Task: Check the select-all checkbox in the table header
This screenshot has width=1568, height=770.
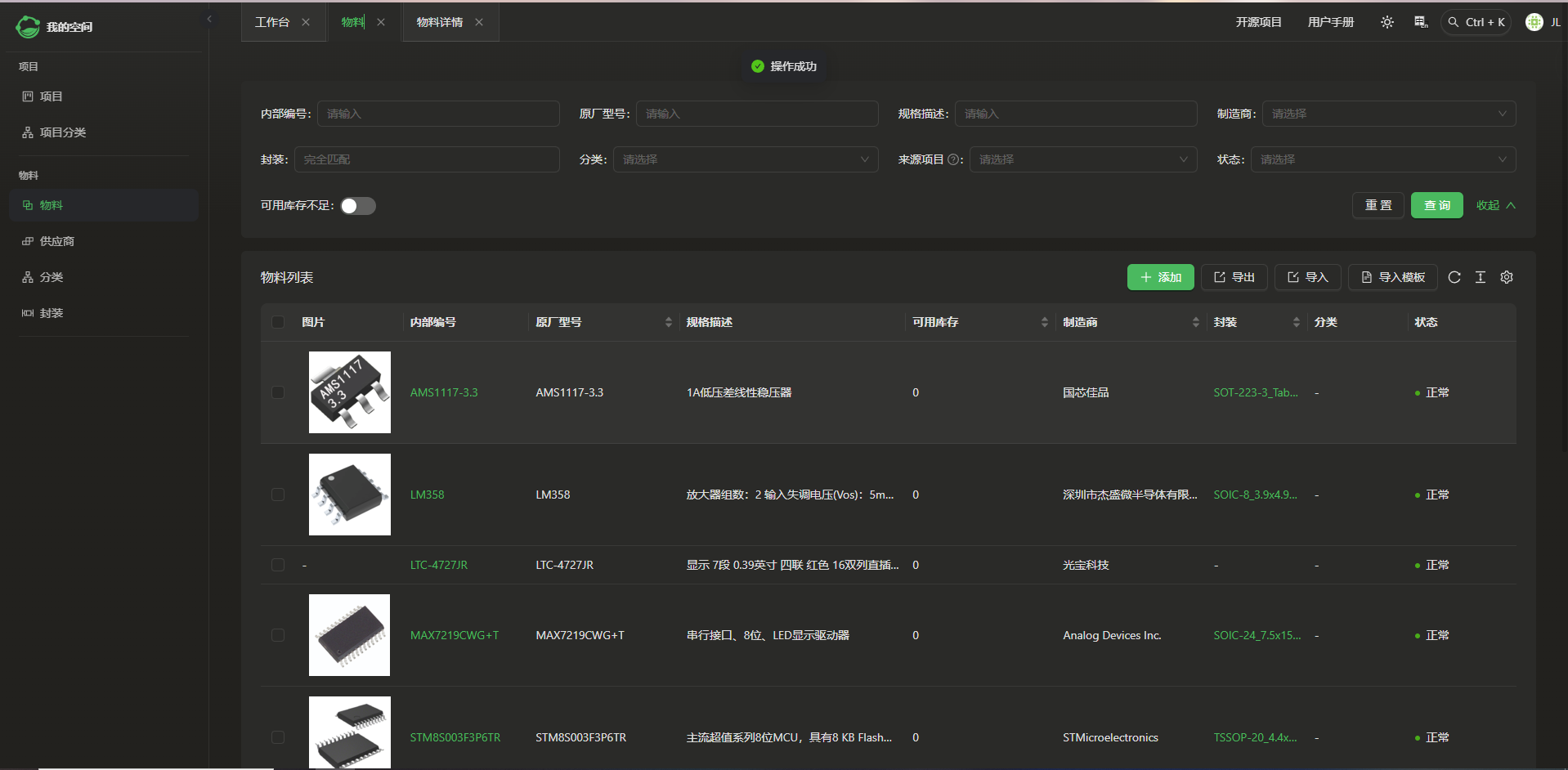Action: tap(278, 322)
